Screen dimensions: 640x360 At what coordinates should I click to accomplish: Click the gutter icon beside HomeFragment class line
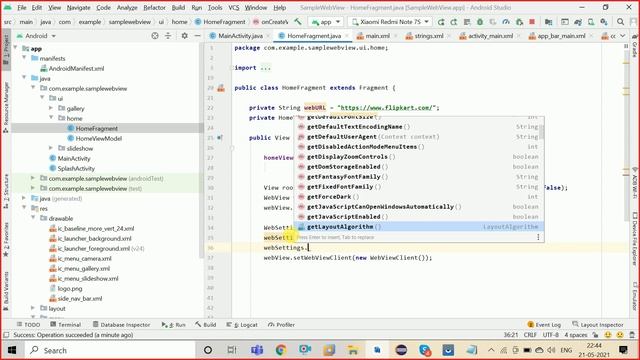221,88
